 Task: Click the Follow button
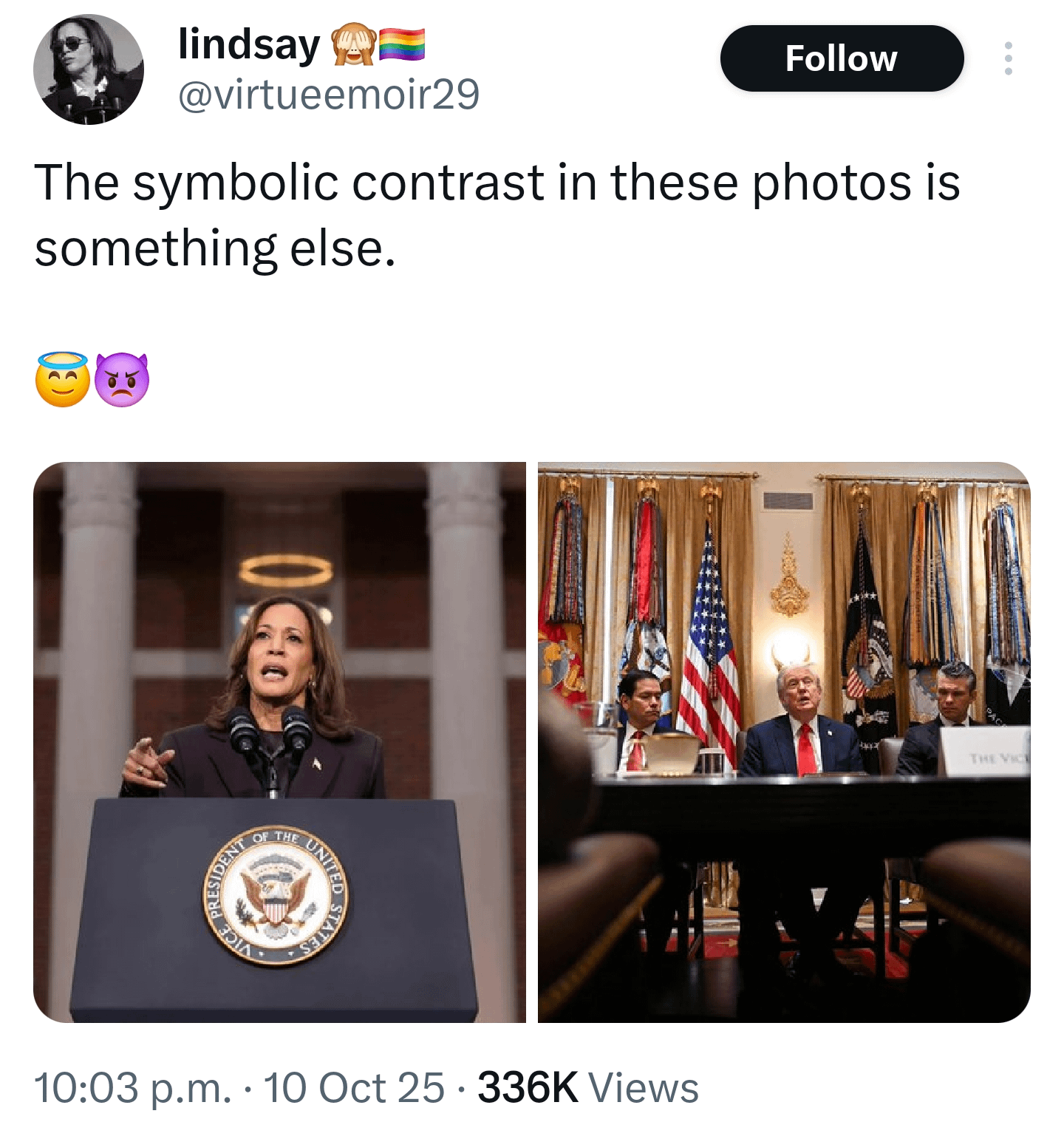(x=842, y=58)
